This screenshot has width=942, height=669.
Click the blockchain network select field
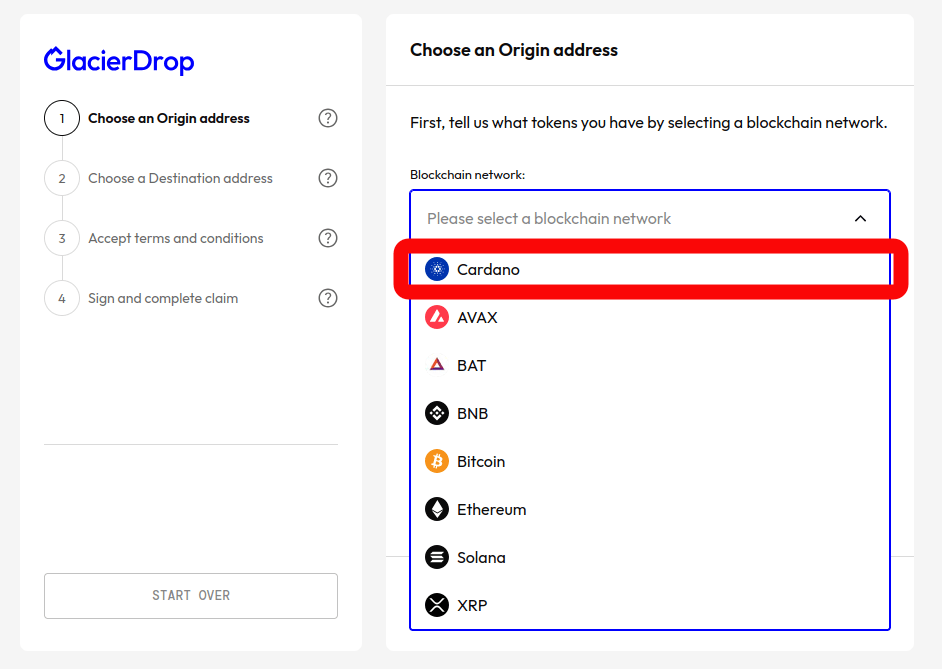coord(650,218)
